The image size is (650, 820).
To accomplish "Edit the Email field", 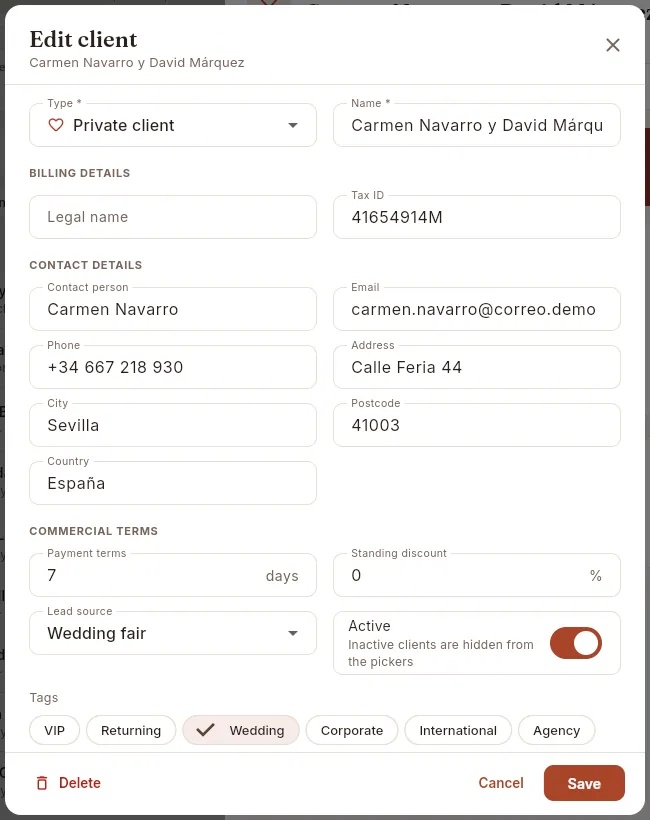I will [477, 309].
